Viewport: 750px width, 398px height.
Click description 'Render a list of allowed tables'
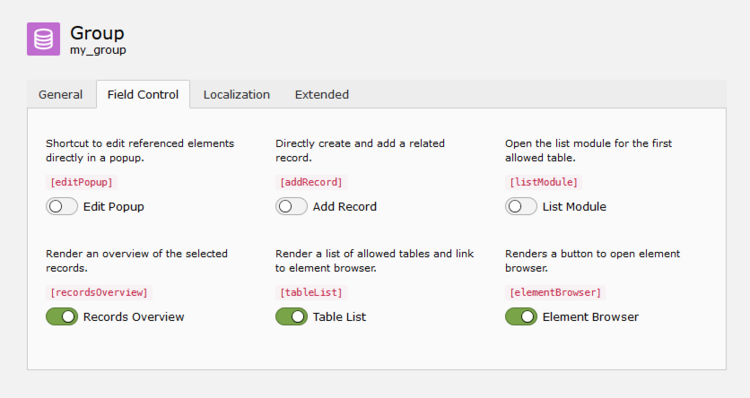click(375, 261)
